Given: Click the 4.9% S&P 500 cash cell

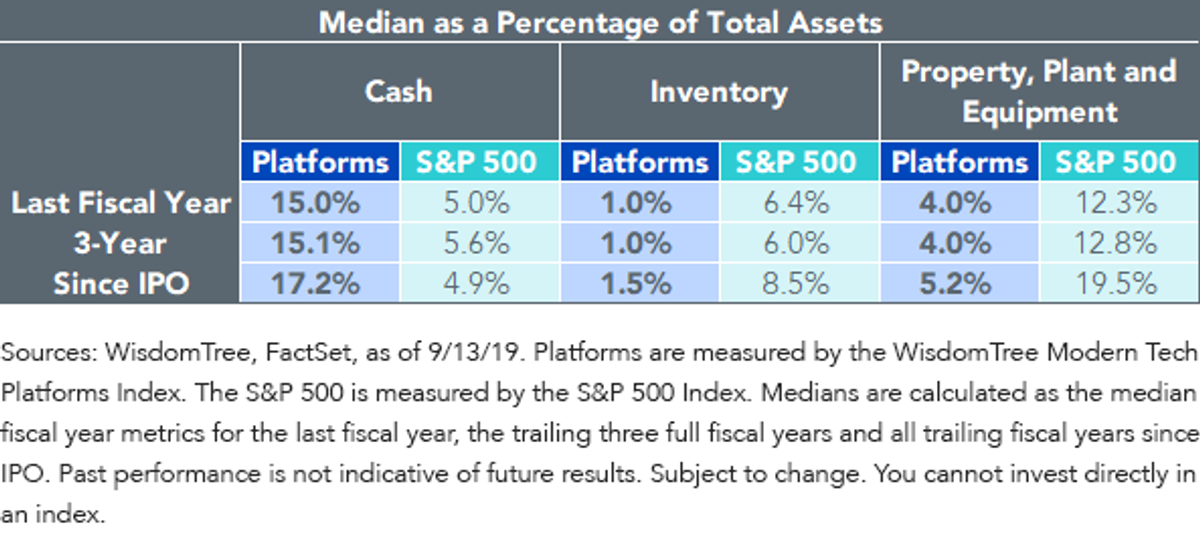Looking at the screenshot, I should (x=477, y=283).
